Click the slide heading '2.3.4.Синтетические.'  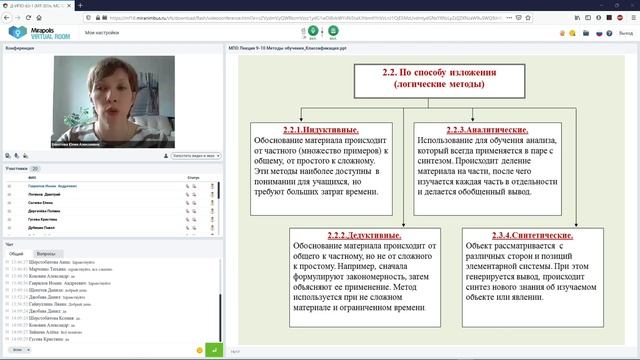click(532, 236)
